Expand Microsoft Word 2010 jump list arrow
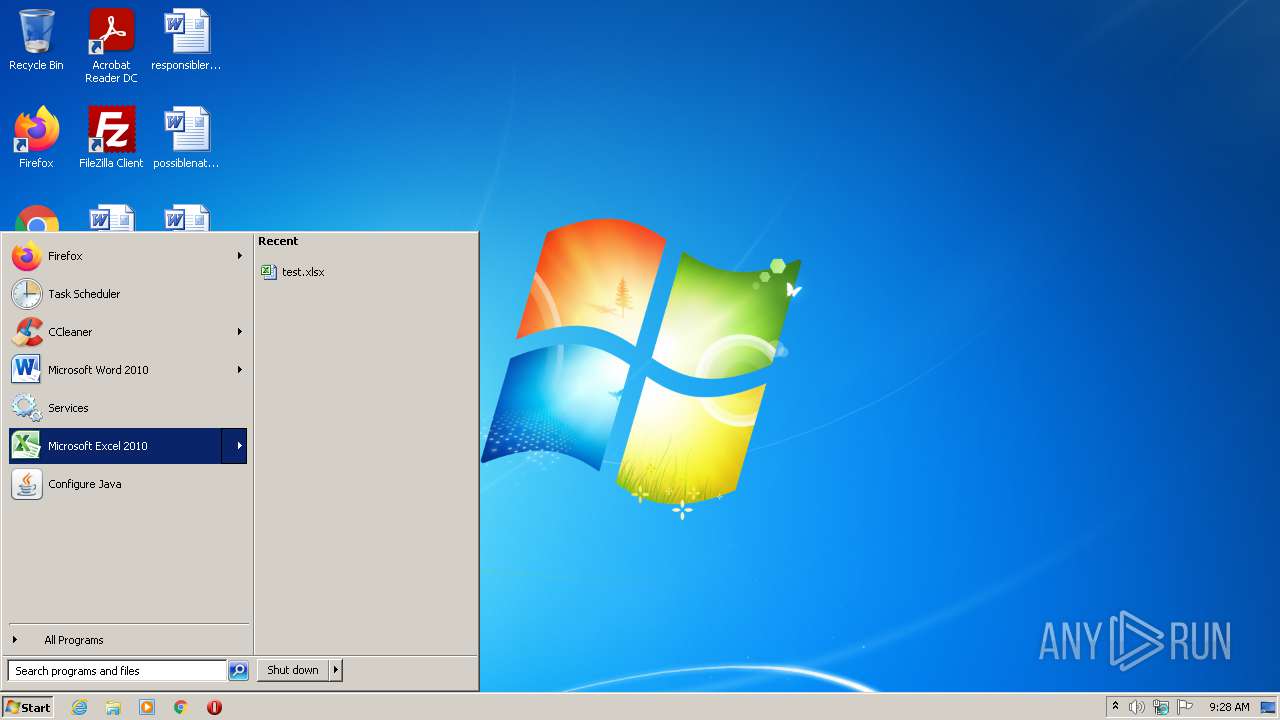The width and height of the screenshot is (1280, 720). [x=239, y=370]
